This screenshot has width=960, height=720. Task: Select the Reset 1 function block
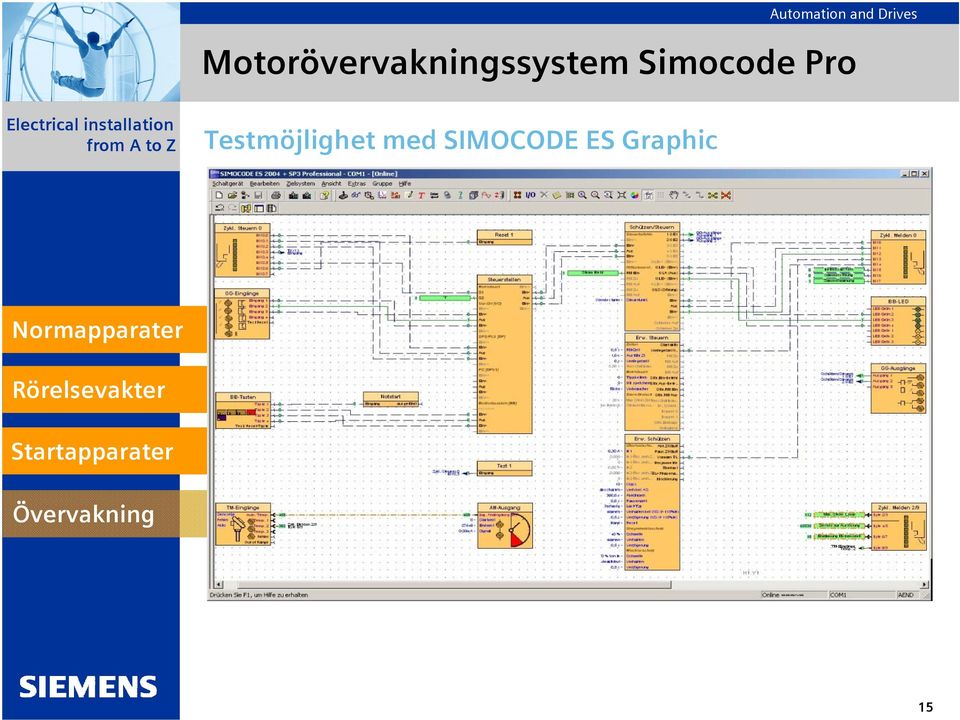[x=504, y=238]
